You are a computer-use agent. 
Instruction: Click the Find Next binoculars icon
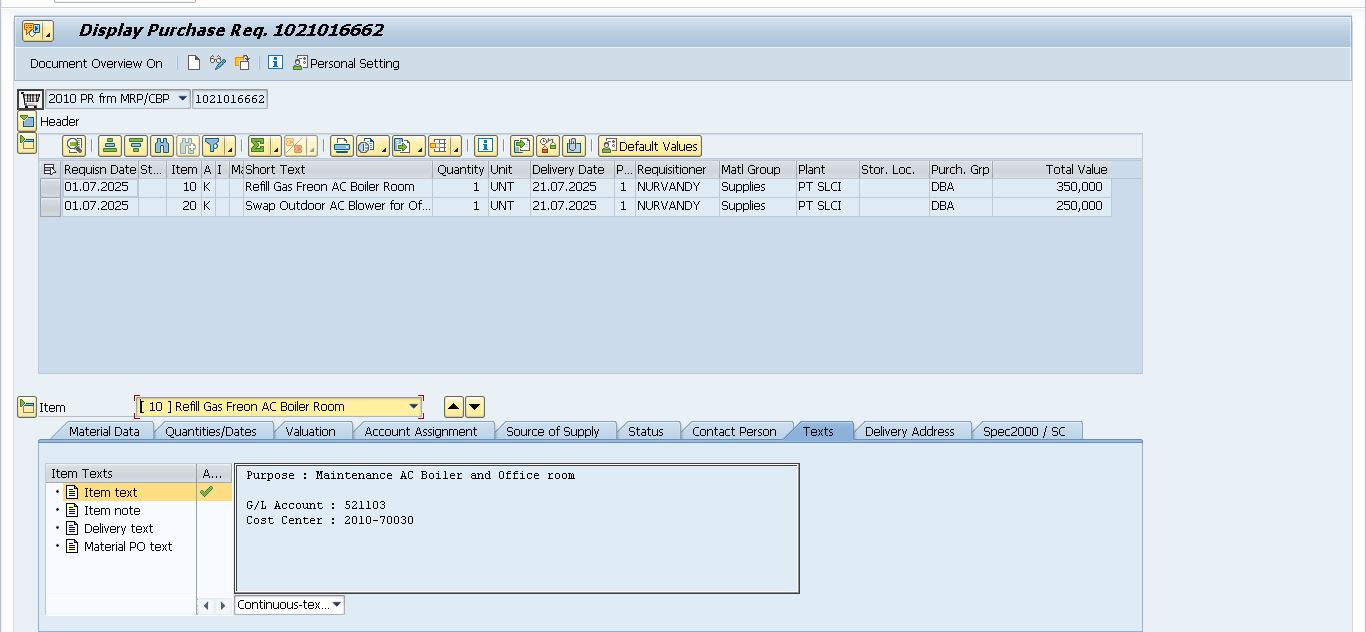click(187, 146)
